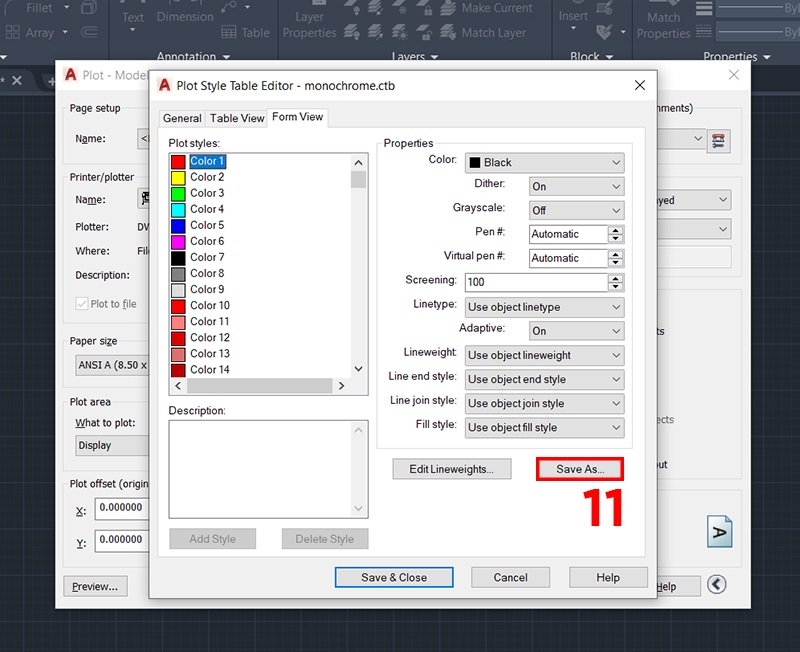
Task: Click the round arrow collapse options icon
Action: (716, 585)
